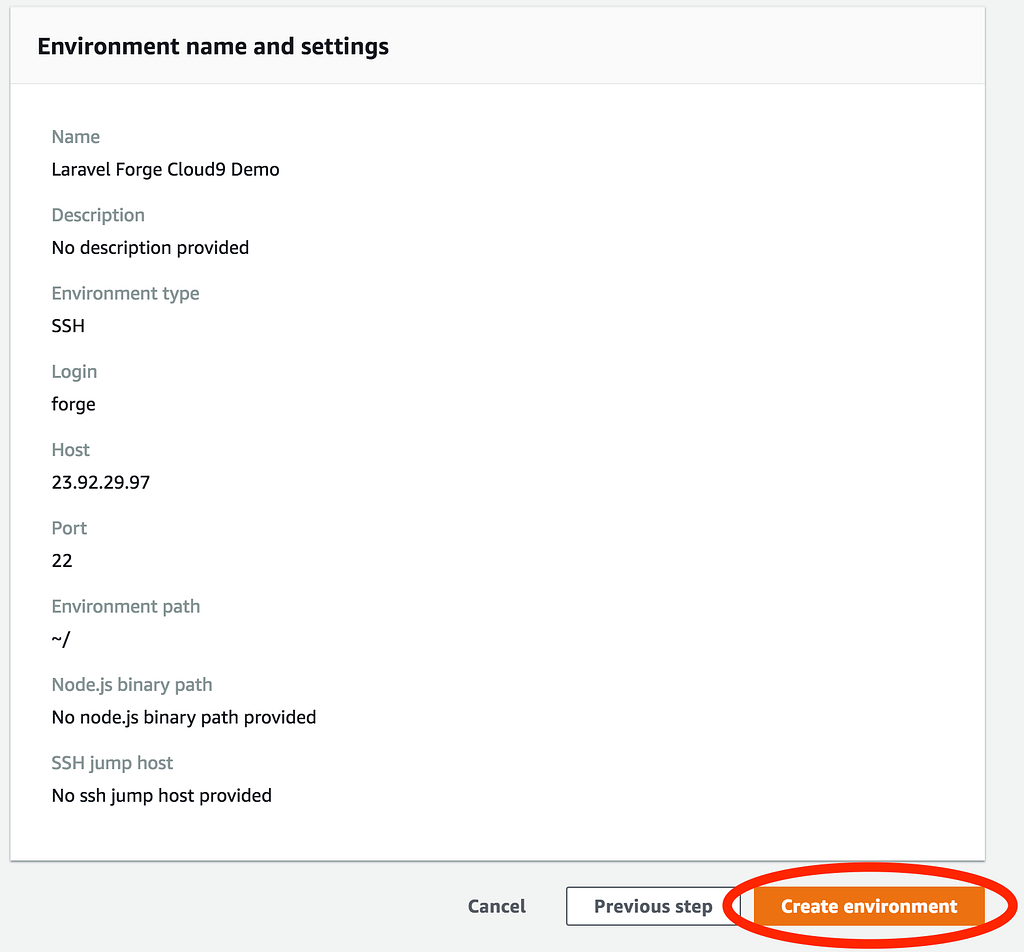Click the Host field label
The width and height of the screenshot is (1024, 952).
point(71,450)
